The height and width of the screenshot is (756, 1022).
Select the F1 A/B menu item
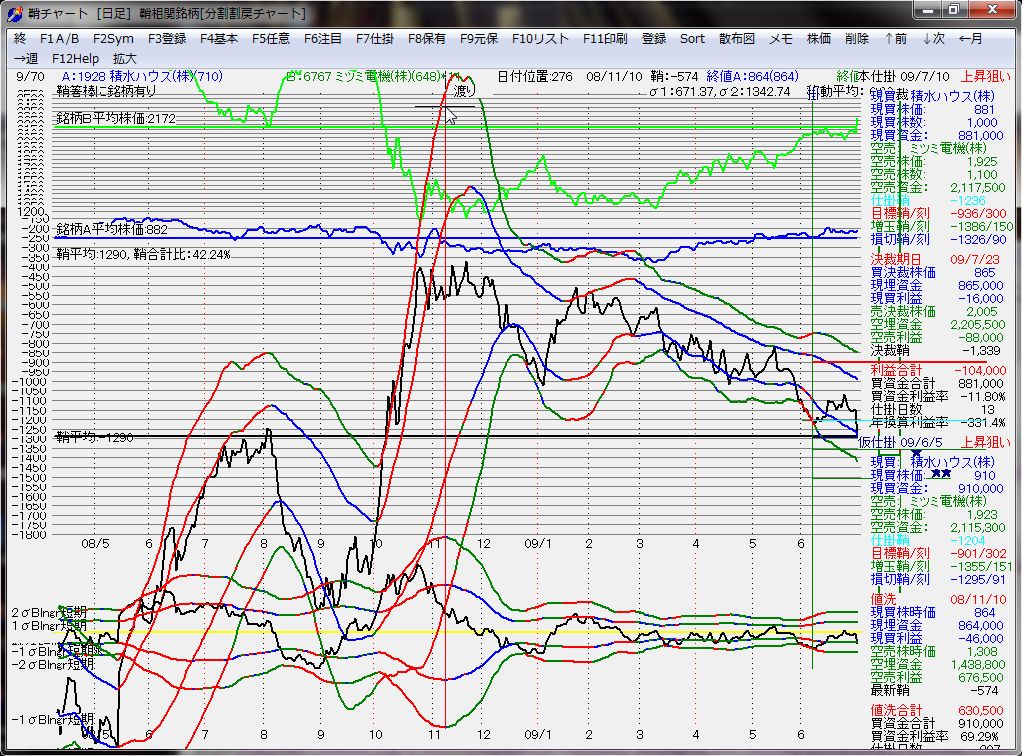[59, 38]
